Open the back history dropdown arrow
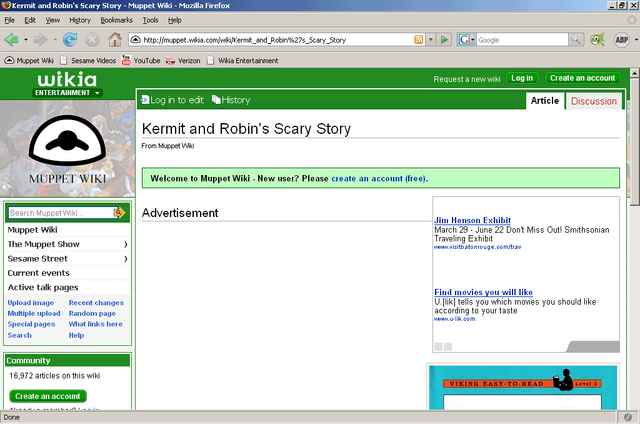Screen dimensions: 640x424 [x=25, y=40]
